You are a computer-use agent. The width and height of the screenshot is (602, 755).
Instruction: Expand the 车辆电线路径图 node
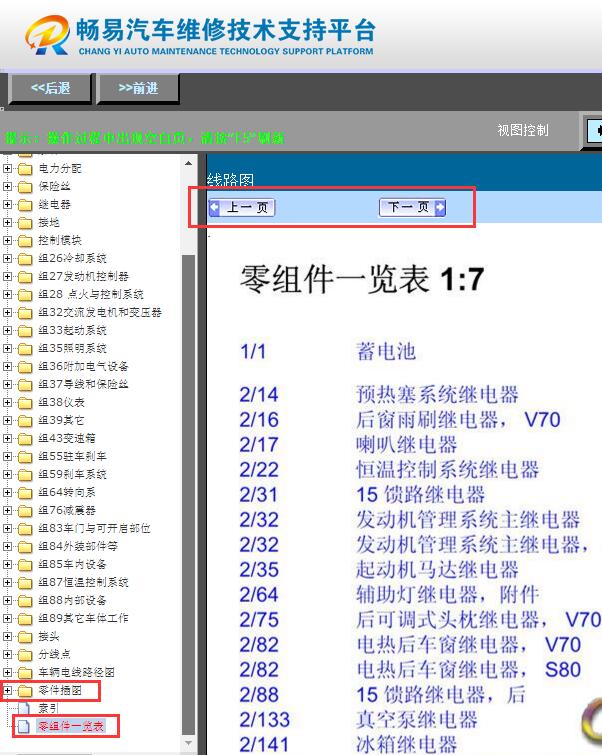(x=7, y=672)
